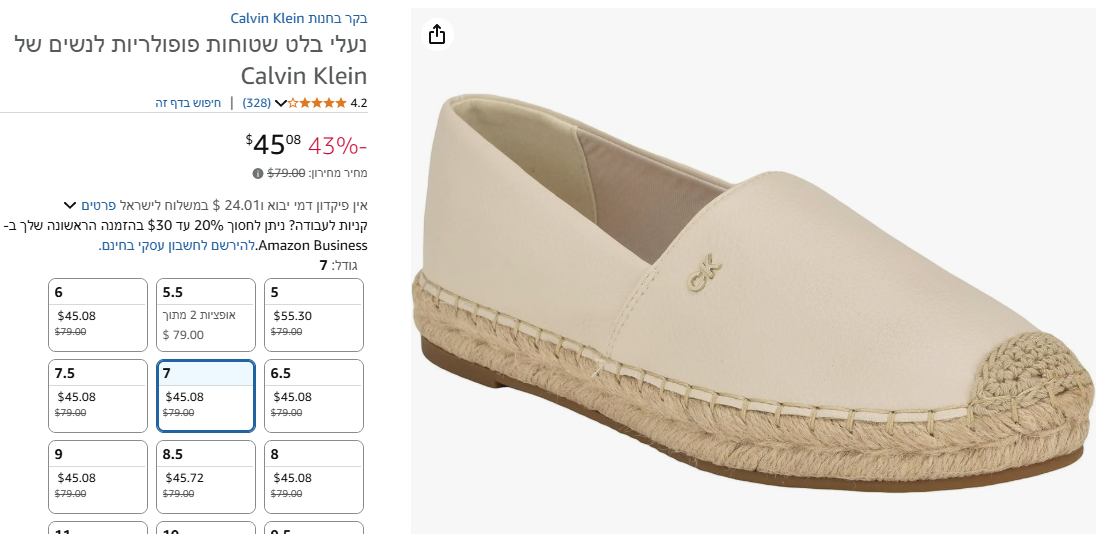Select size 7.5 option
1100x534 pixels.
(x=98, y=396)
